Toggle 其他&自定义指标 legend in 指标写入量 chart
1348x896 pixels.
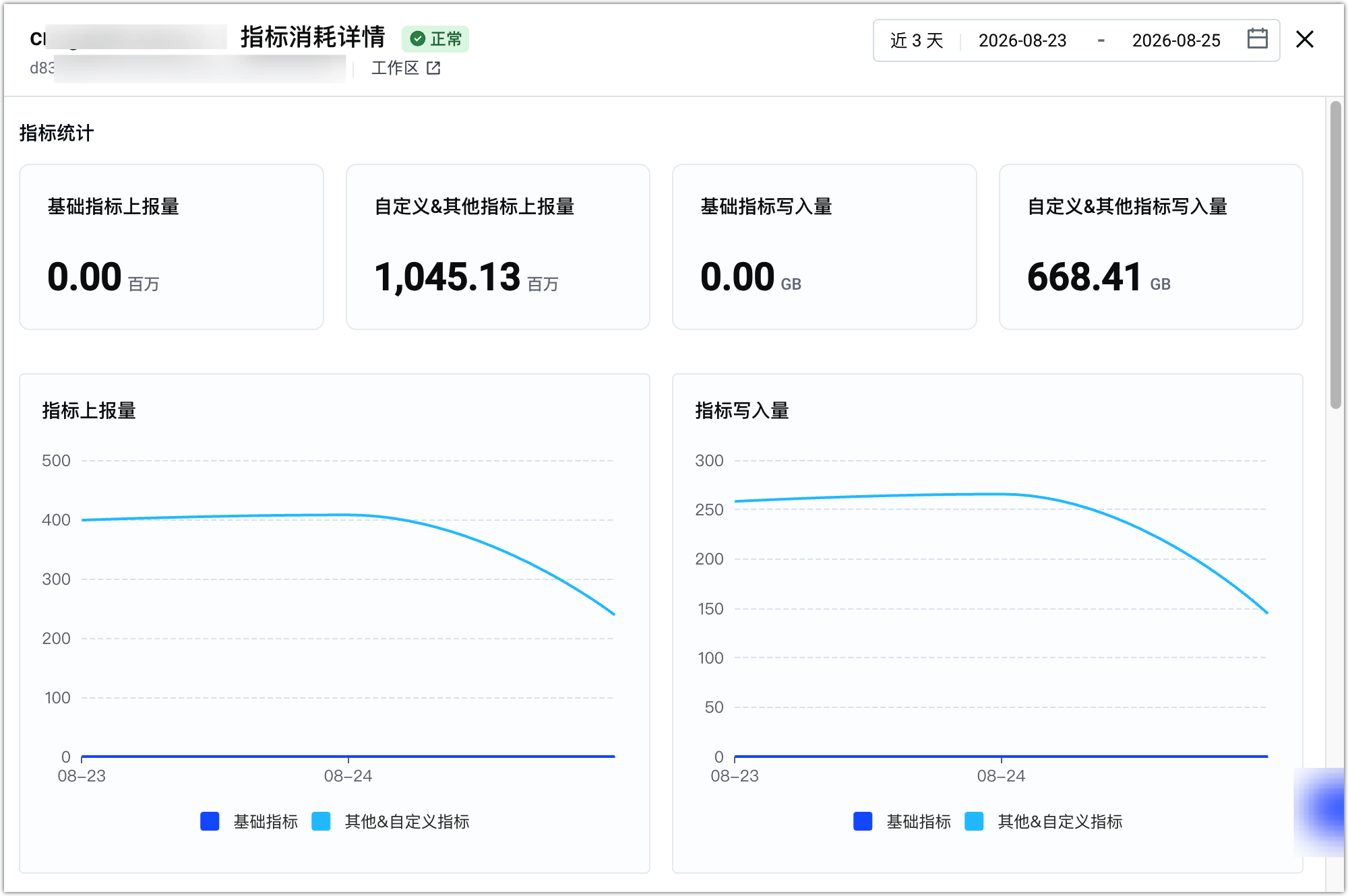(x=1044, y=821)
